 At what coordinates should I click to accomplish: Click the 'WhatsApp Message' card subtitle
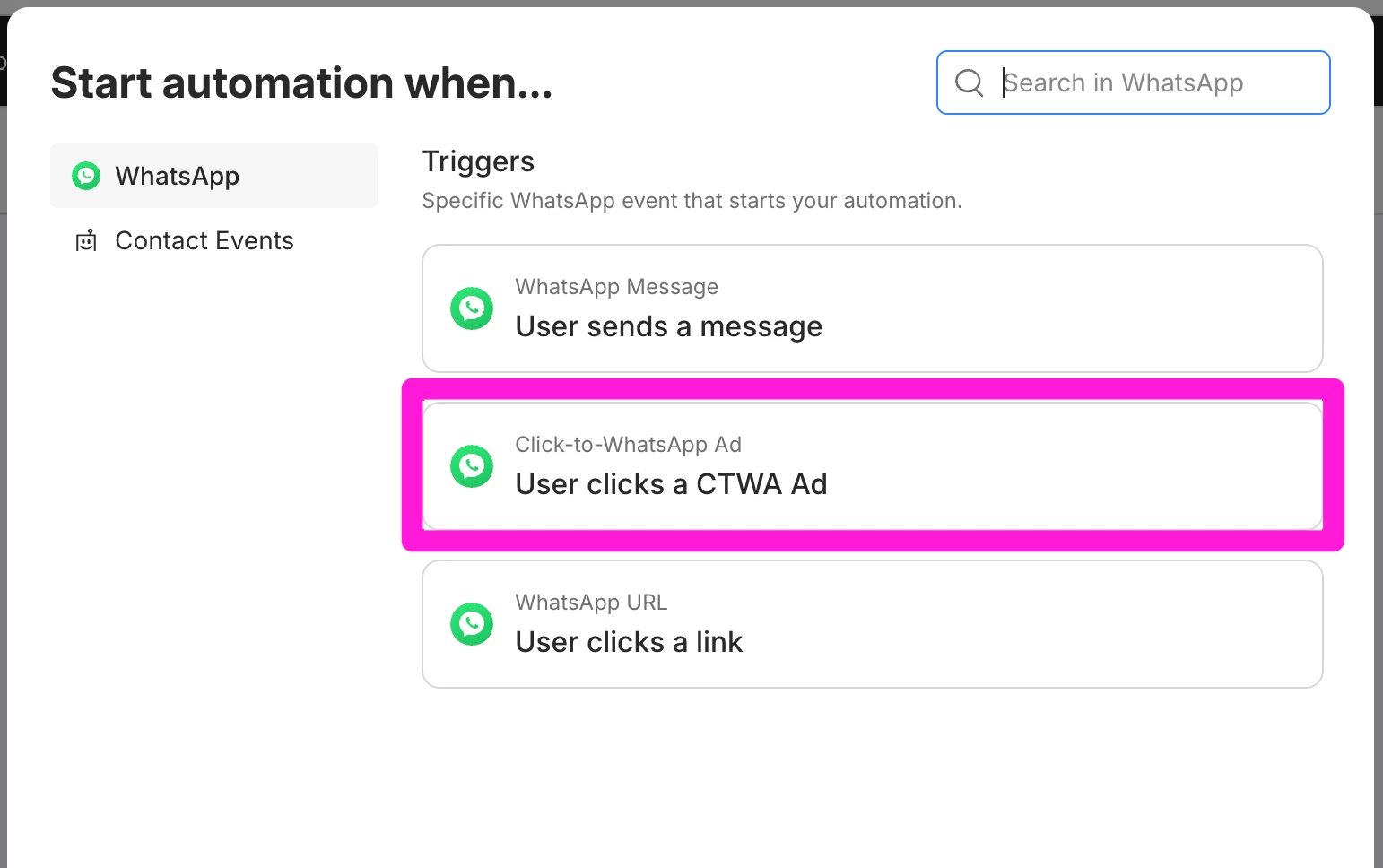(616, 287)
